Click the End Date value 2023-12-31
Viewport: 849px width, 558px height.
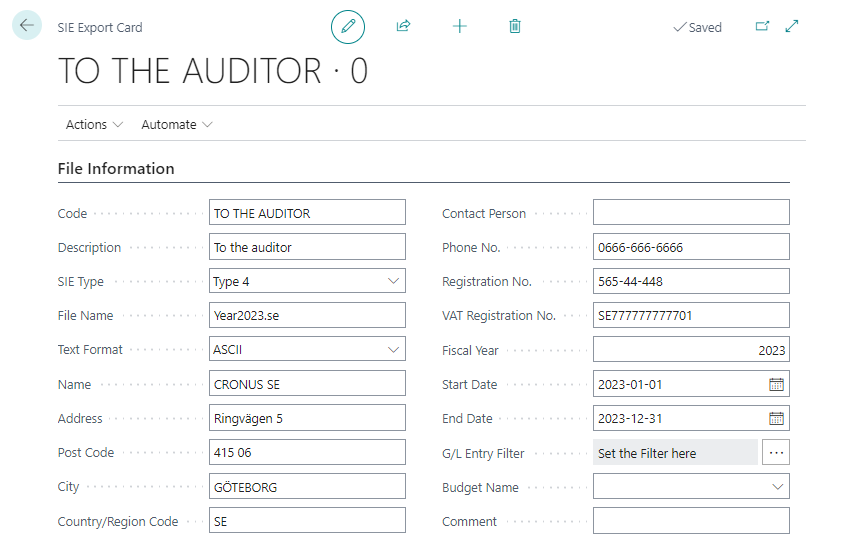point(630,418)
